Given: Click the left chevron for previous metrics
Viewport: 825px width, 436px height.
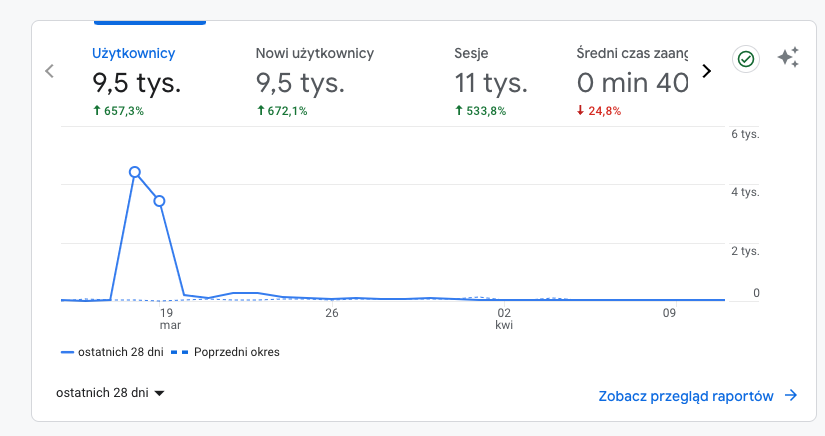Looking at the screenshot, I should coord(49,71).
